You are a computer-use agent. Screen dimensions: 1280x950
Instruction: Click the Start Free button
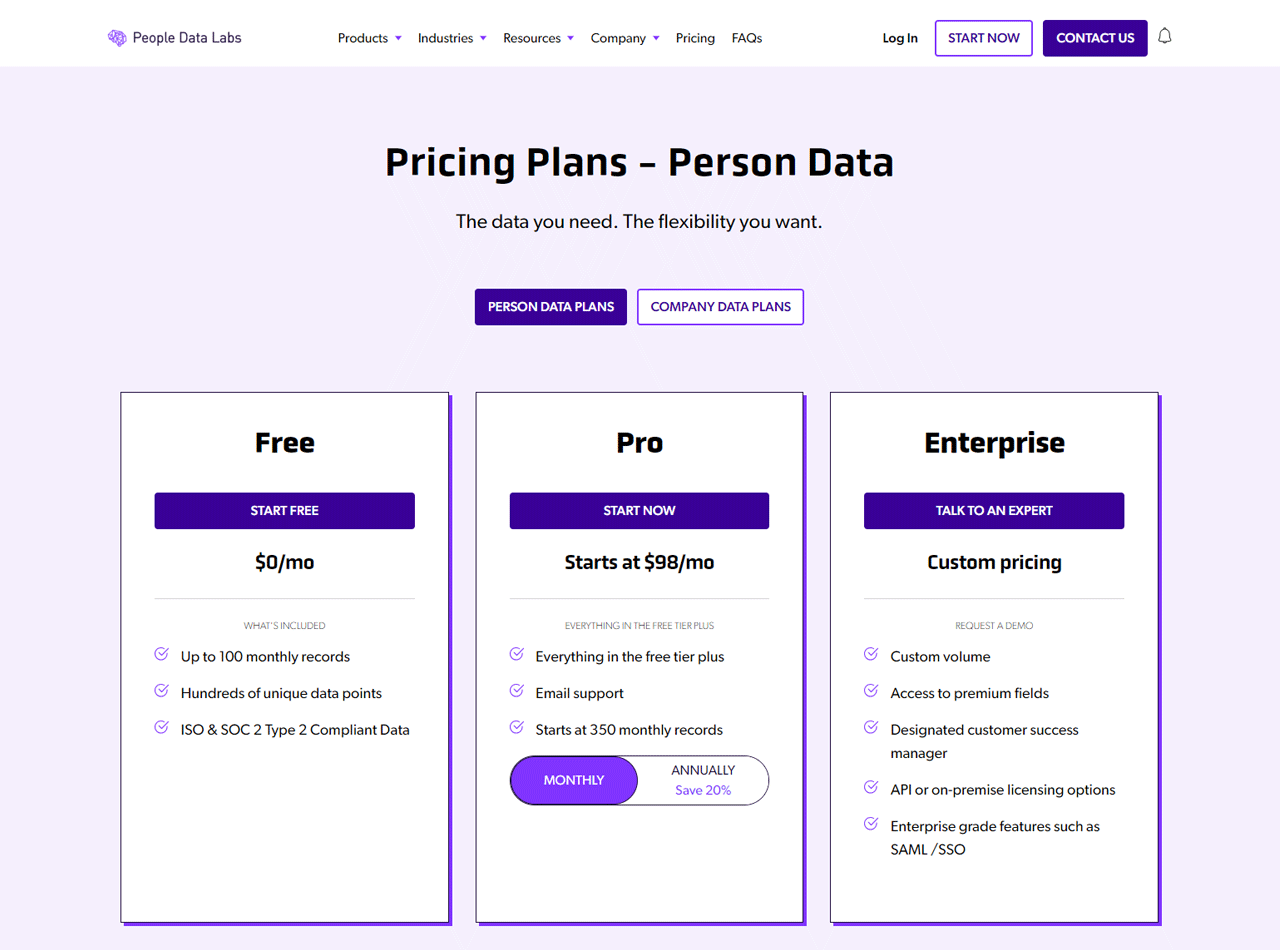[x=284, y=510]
